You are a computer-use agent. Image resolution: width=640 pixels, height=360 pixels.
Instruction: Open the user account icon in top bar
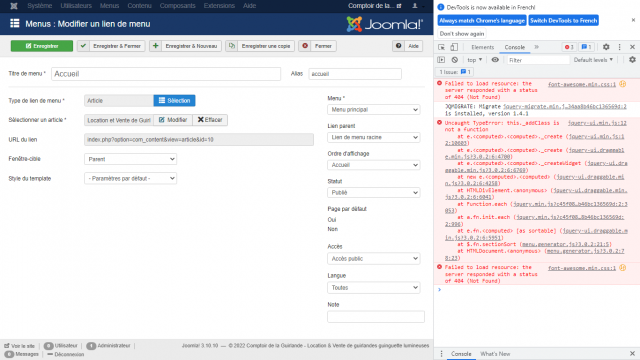click(x=415, y=6)
